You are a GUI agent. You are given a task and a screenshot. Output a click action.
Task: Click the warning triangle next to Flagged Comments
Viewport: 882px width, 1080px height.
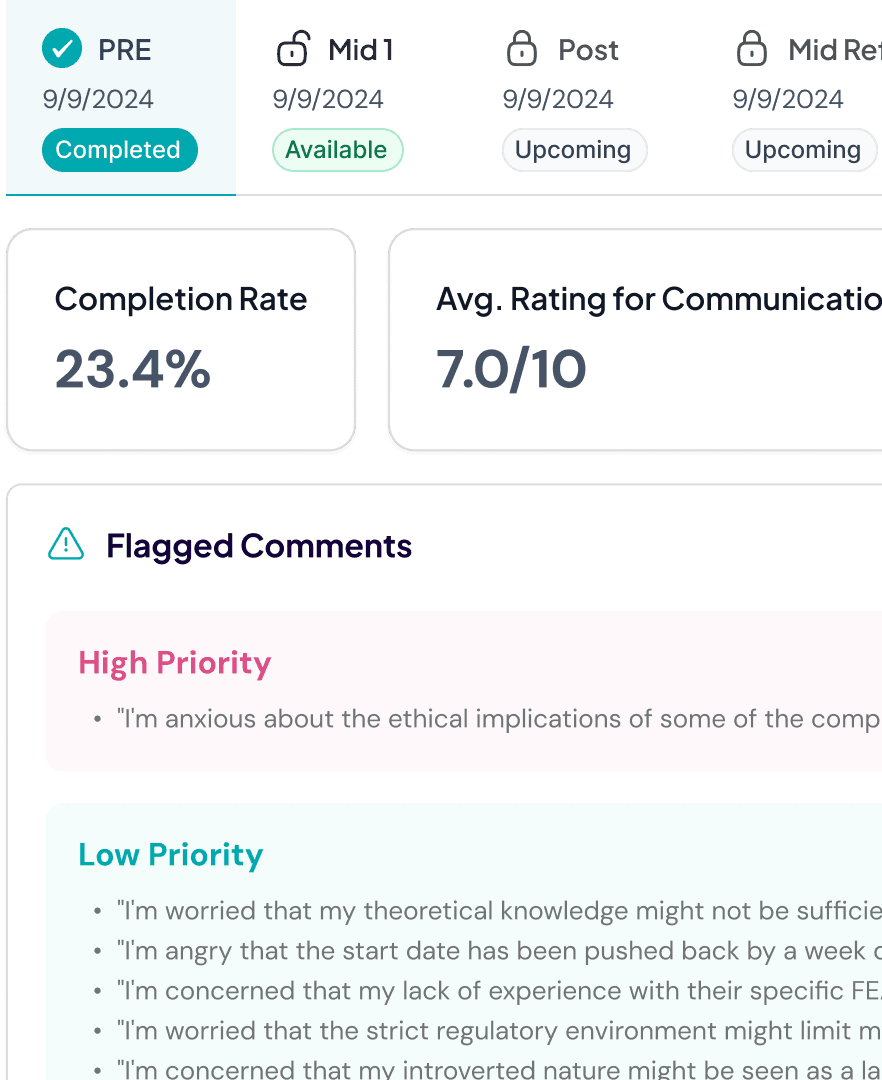point(65,546)
